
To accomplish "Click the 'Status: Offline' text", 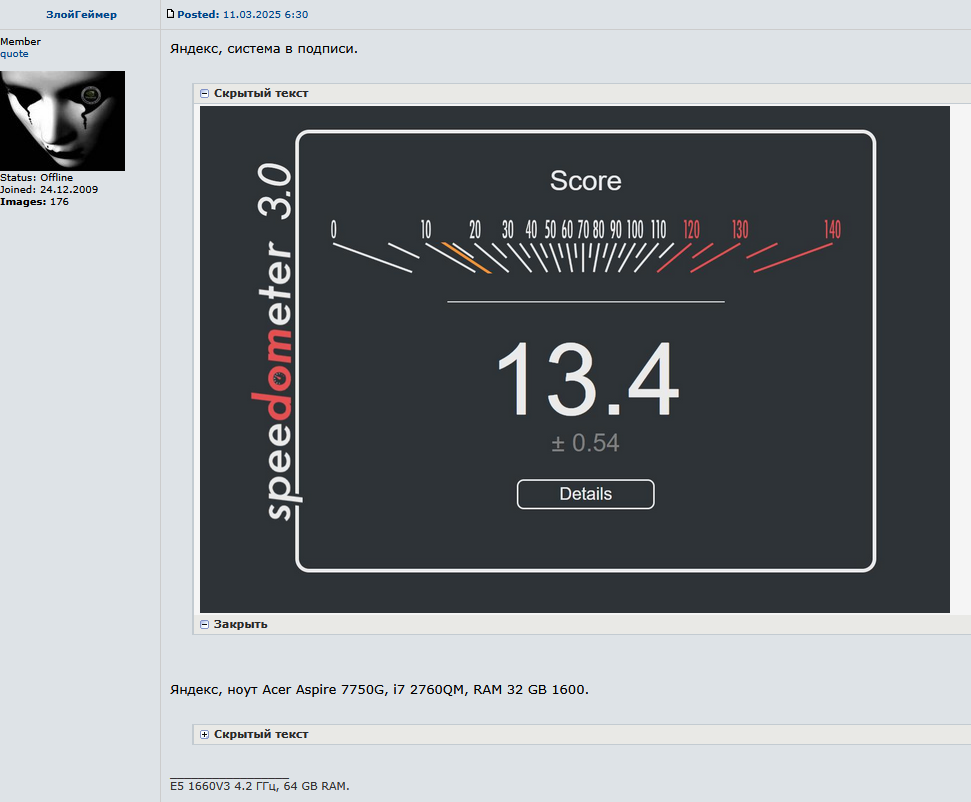I will [37, 178].
